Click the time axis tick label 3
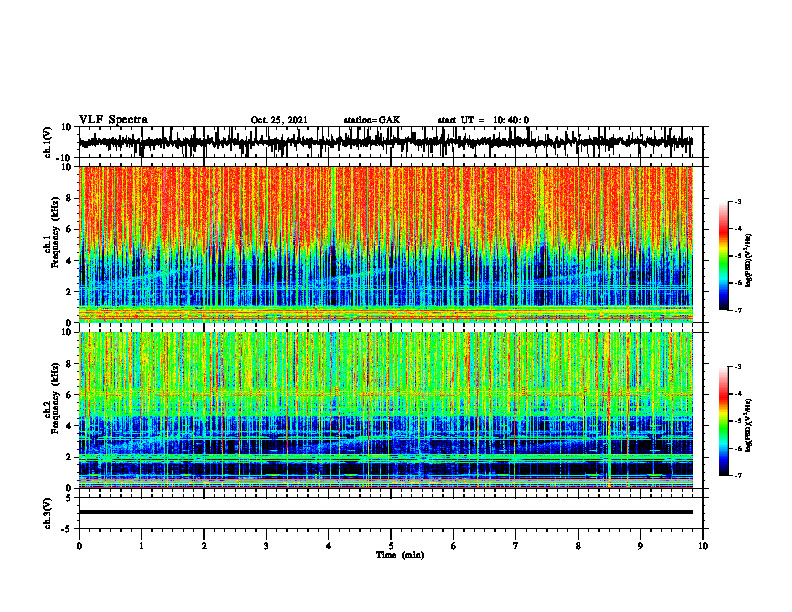The height and width of the screenshot is (612, 792). 266,546
